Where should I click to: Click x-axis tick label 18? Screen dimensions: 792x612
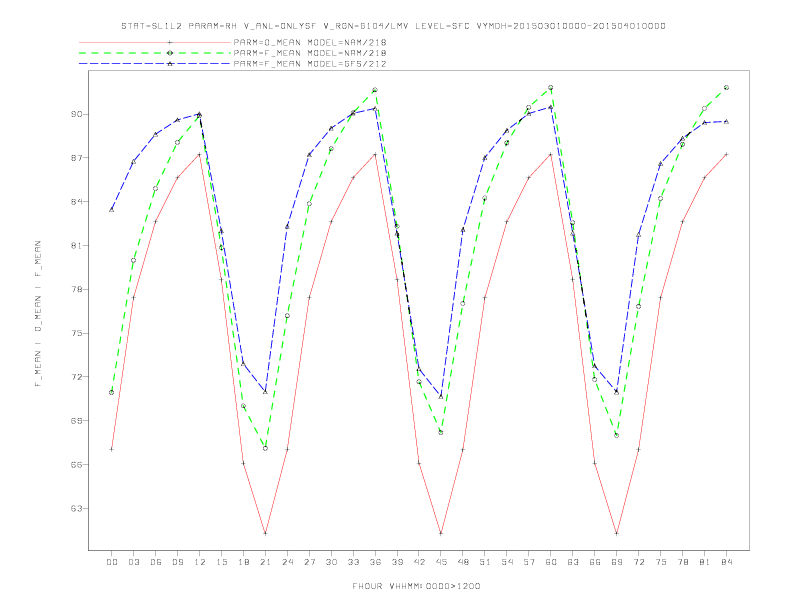click(x=243, y=562)
